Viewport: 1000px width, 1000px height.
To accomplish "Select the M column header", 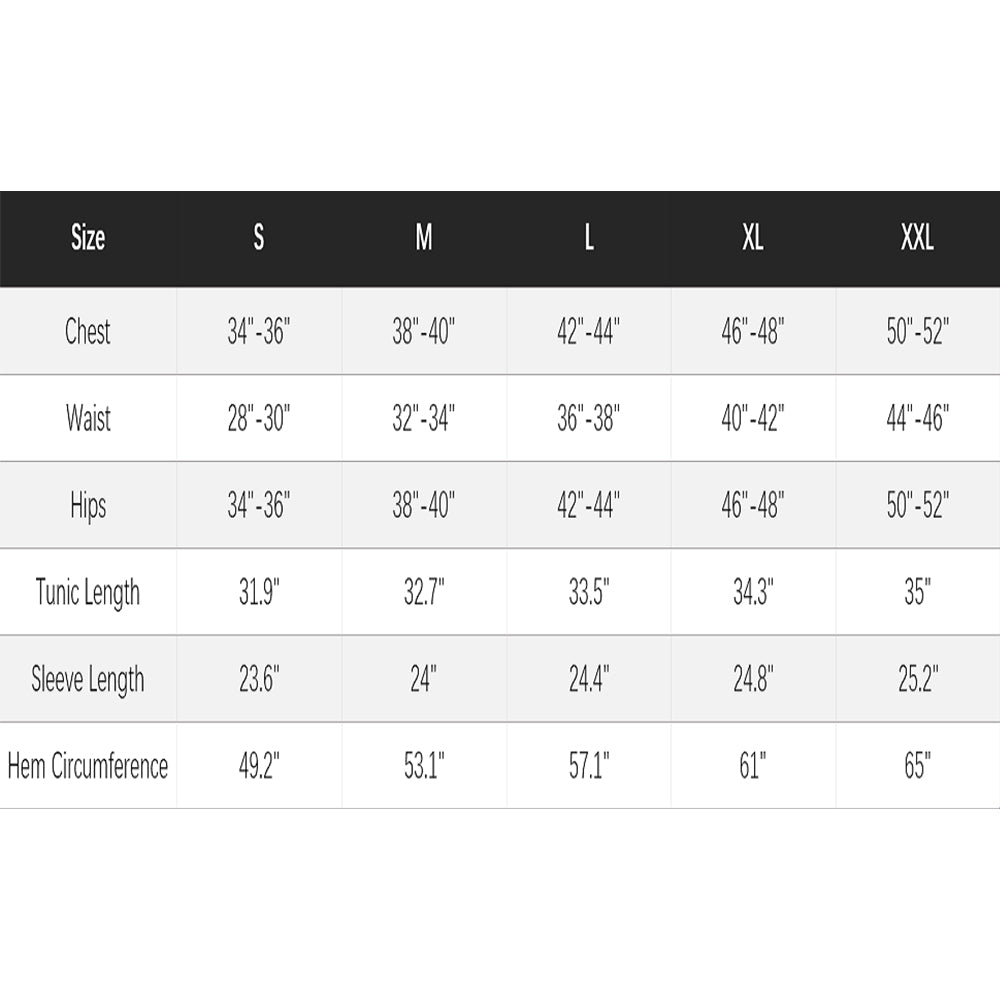I will point(424,238).
